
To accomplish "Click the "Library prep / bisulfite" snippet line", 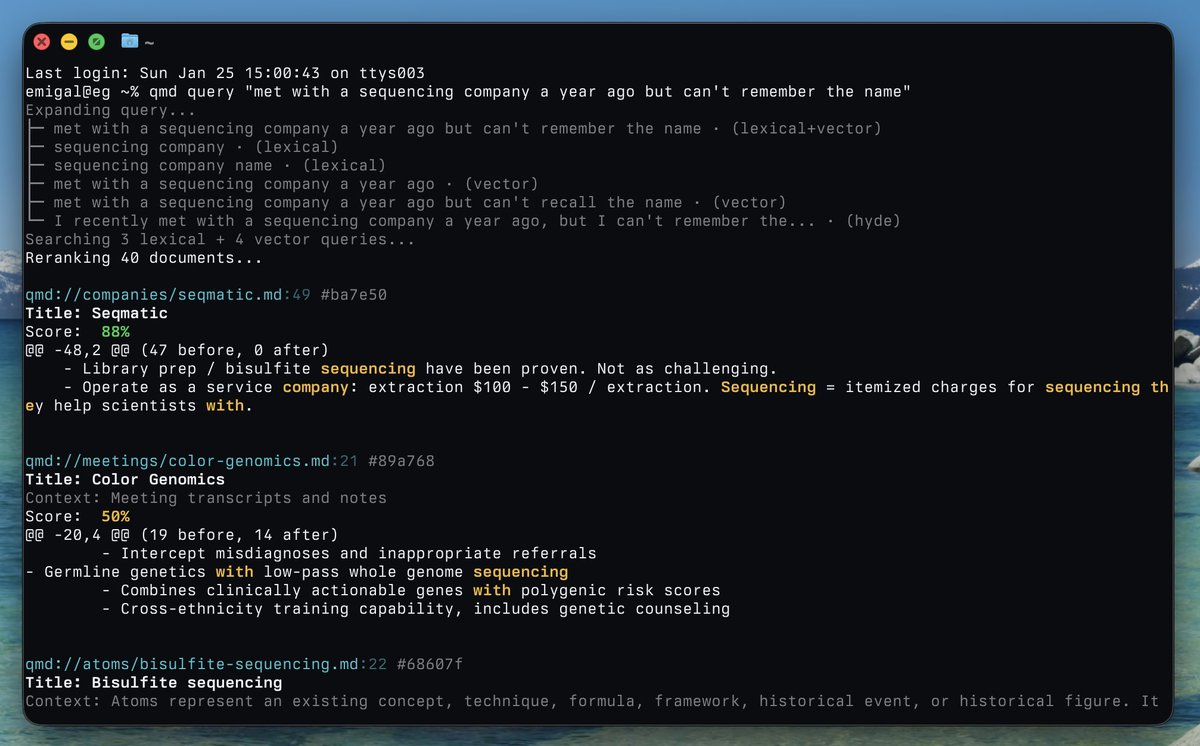I will [x=420, y=369].
